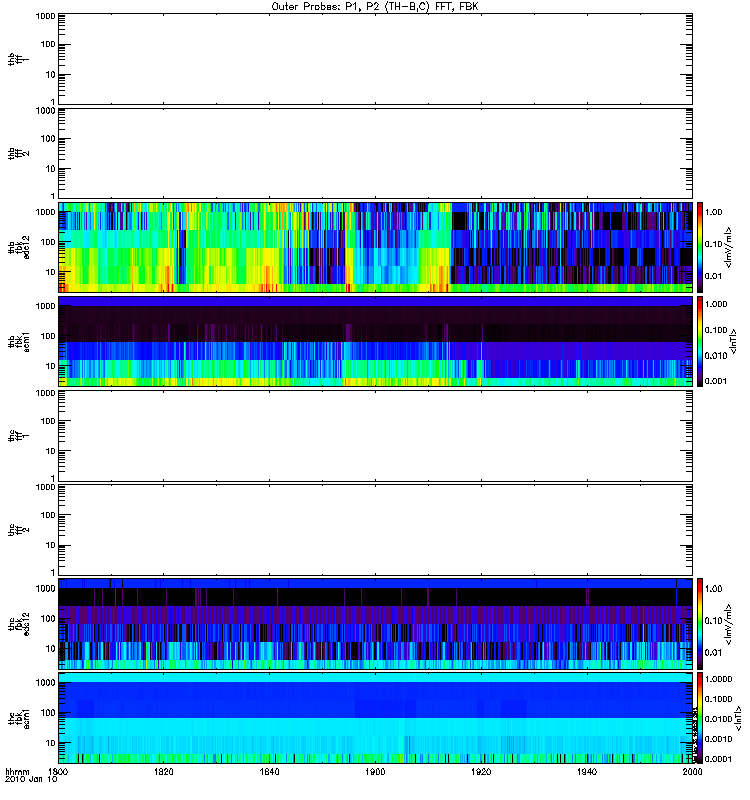Click the '100' tick of the thc fbk edc12 axis
750x800 pixels.
pyautogui.click(x=48, y=619)
